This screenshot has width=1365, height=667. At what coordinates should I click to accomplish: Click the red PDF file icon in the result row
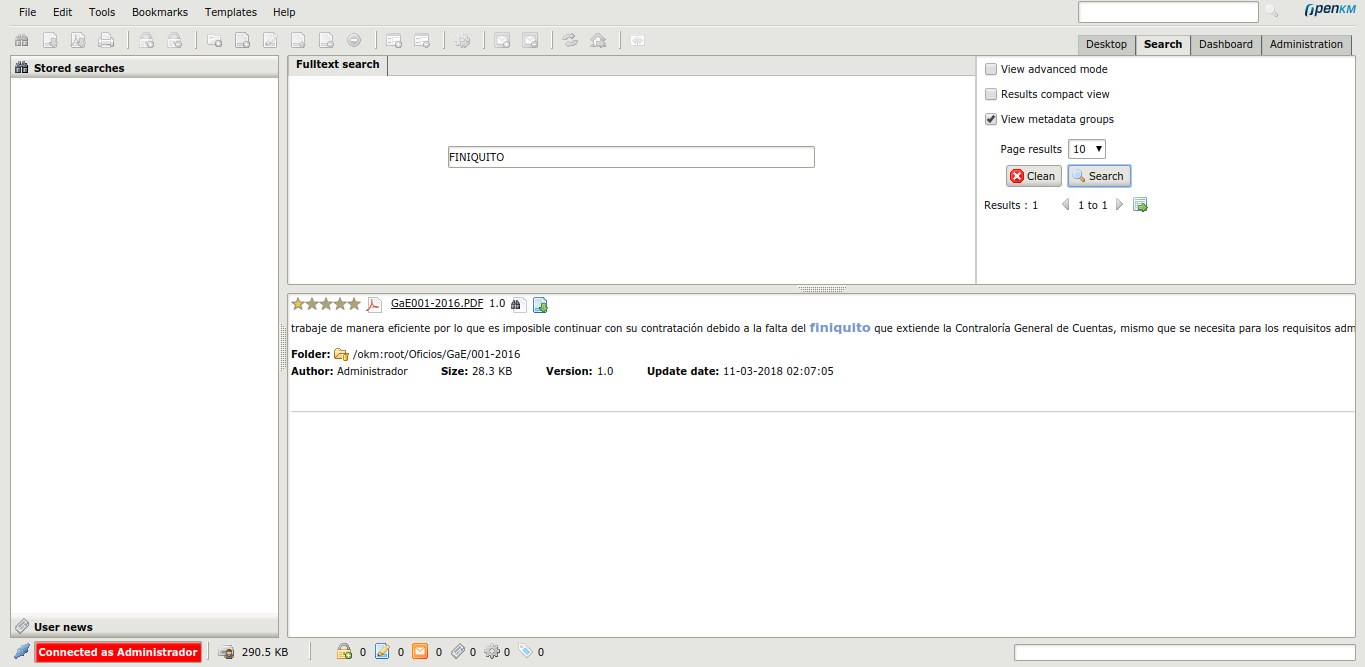374,304
